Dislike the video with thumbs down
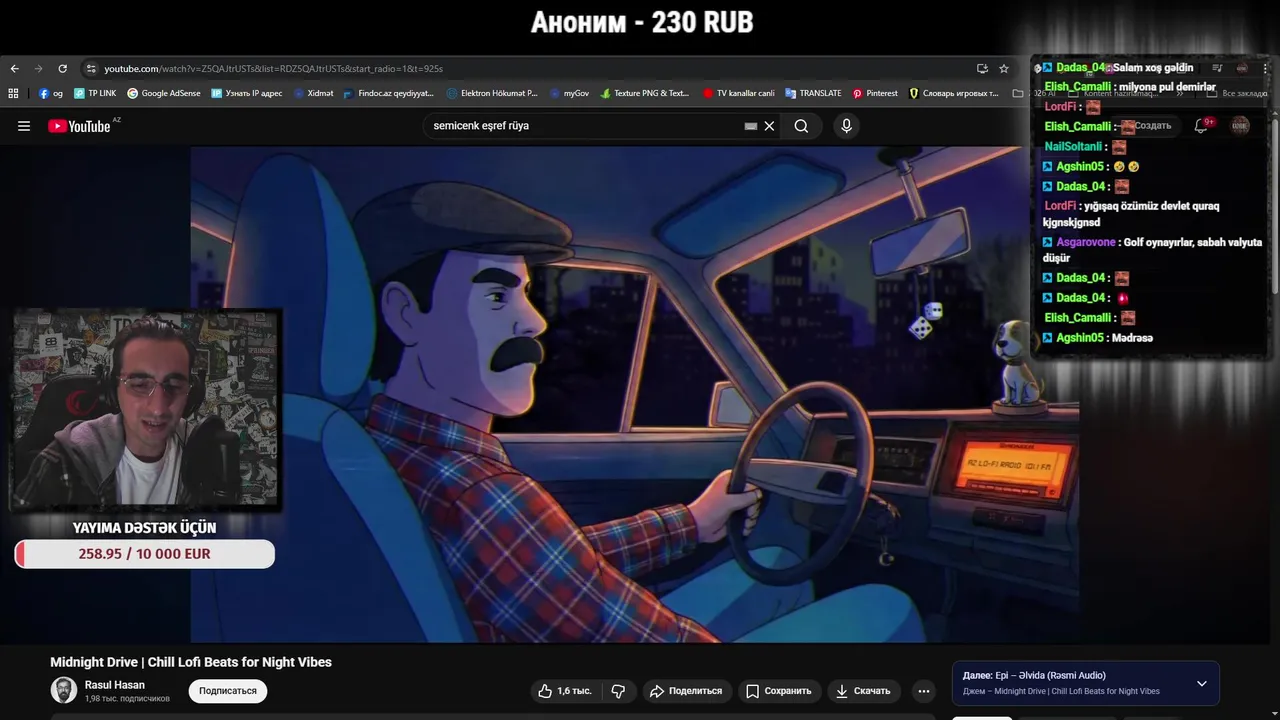This screenshot has height=720, width=1280. coord(618,691)
